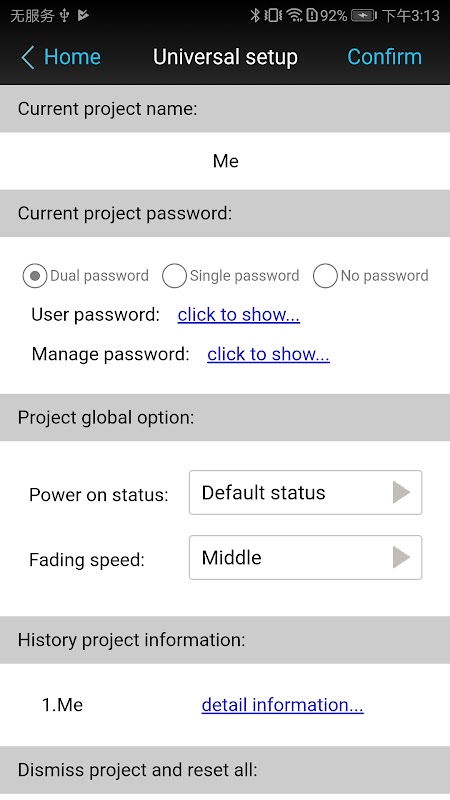Open detail information for project Me
Screen dimensions: 450x800
coord(282,705)
